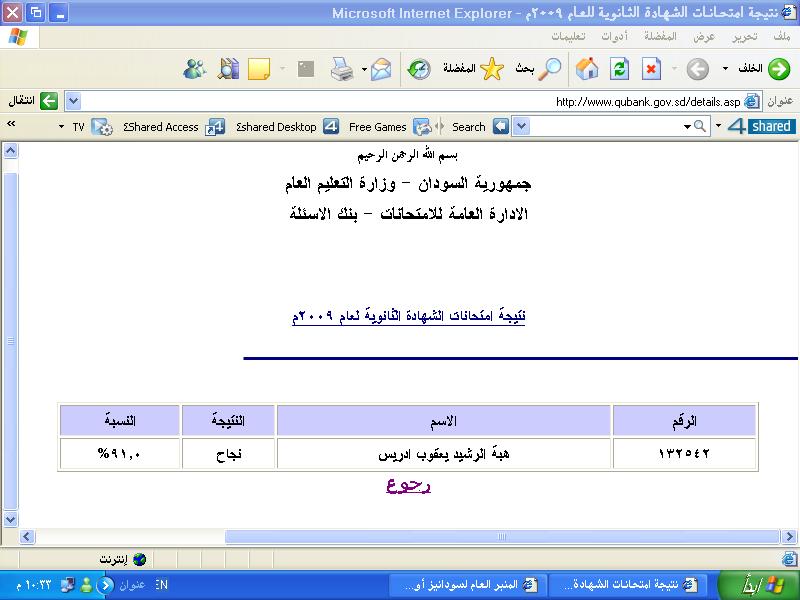800x600 pixels.
Task: Refresh the page with the Refresh icon
Action: [x=620, y=69]
